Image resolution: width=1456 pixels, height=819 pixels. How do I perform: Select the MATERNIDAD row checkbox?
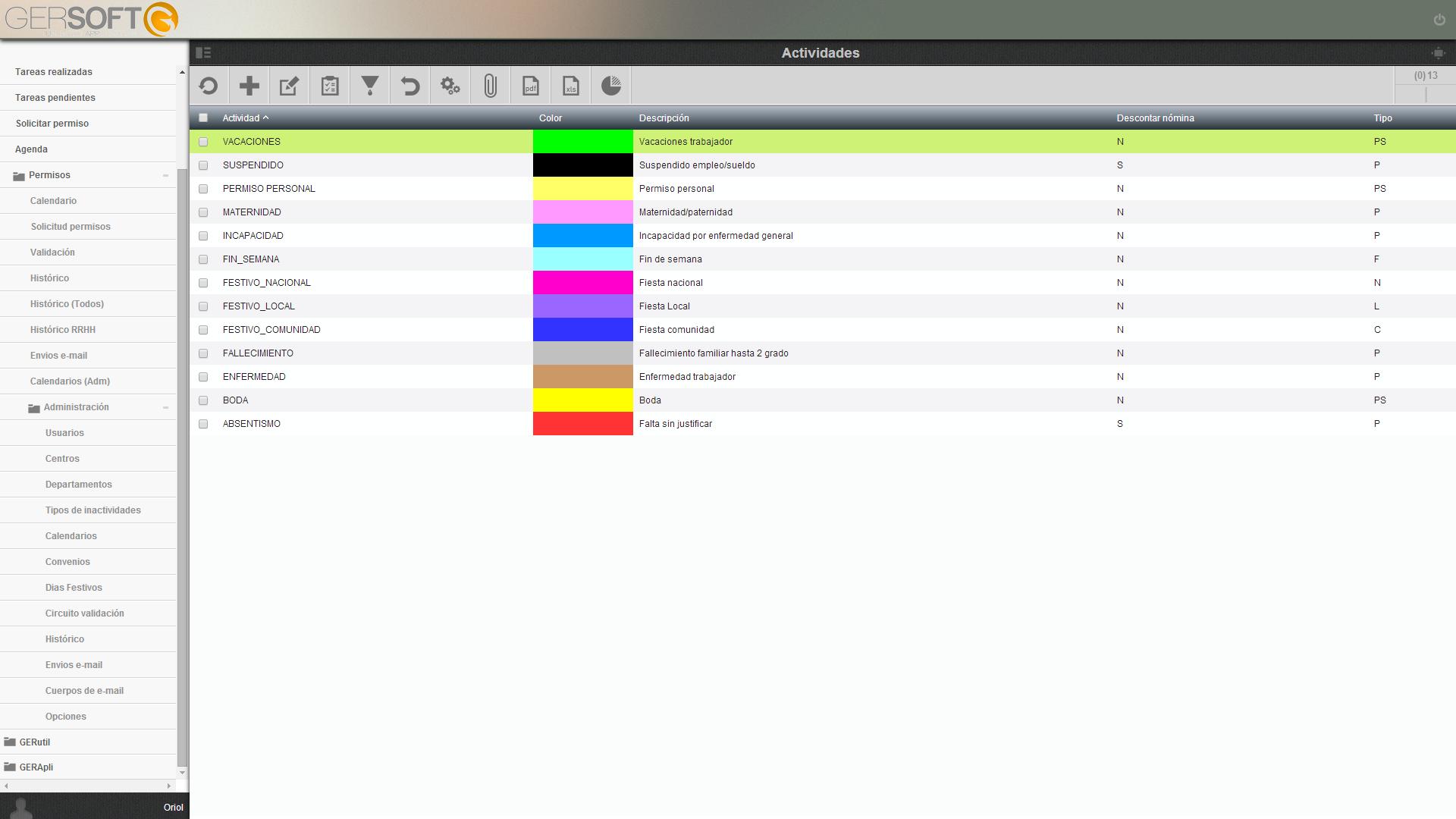(x=203, y=212)
